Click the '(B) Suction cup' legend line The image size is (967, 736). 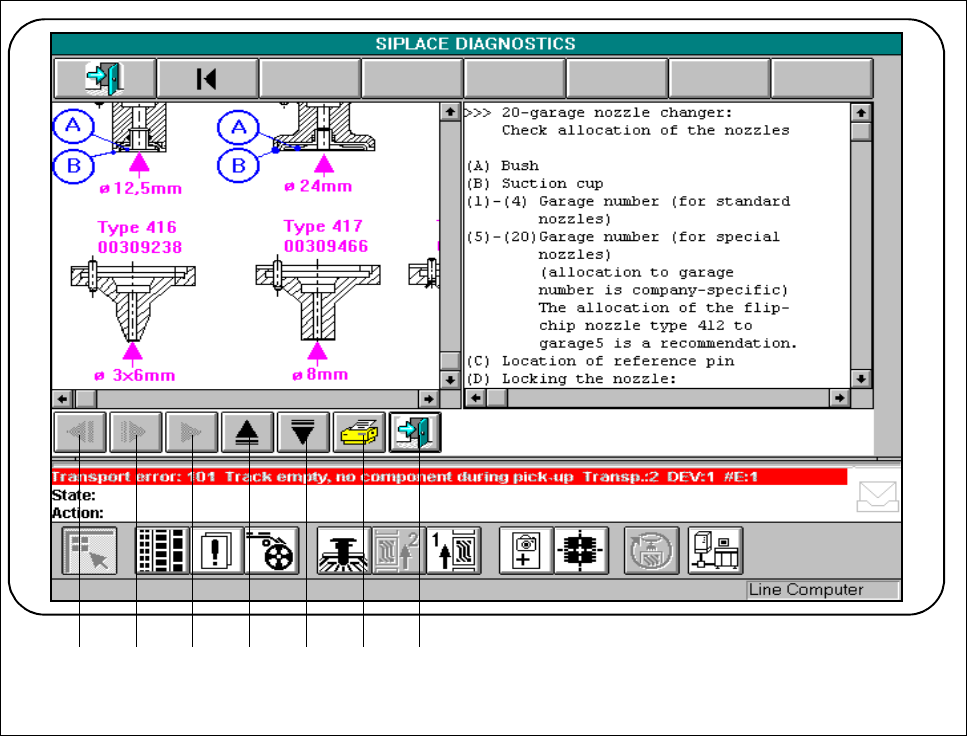[x=535, y=183]
